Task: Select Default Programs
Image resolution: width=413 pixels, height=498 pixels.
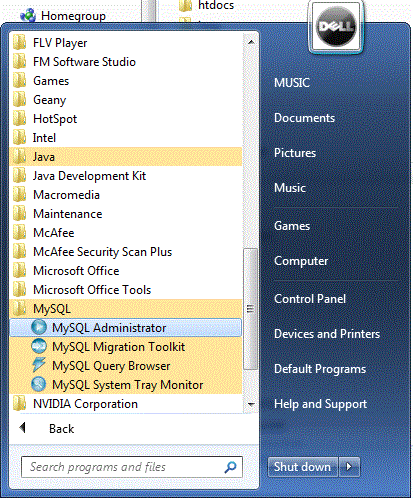Action: 320,369
